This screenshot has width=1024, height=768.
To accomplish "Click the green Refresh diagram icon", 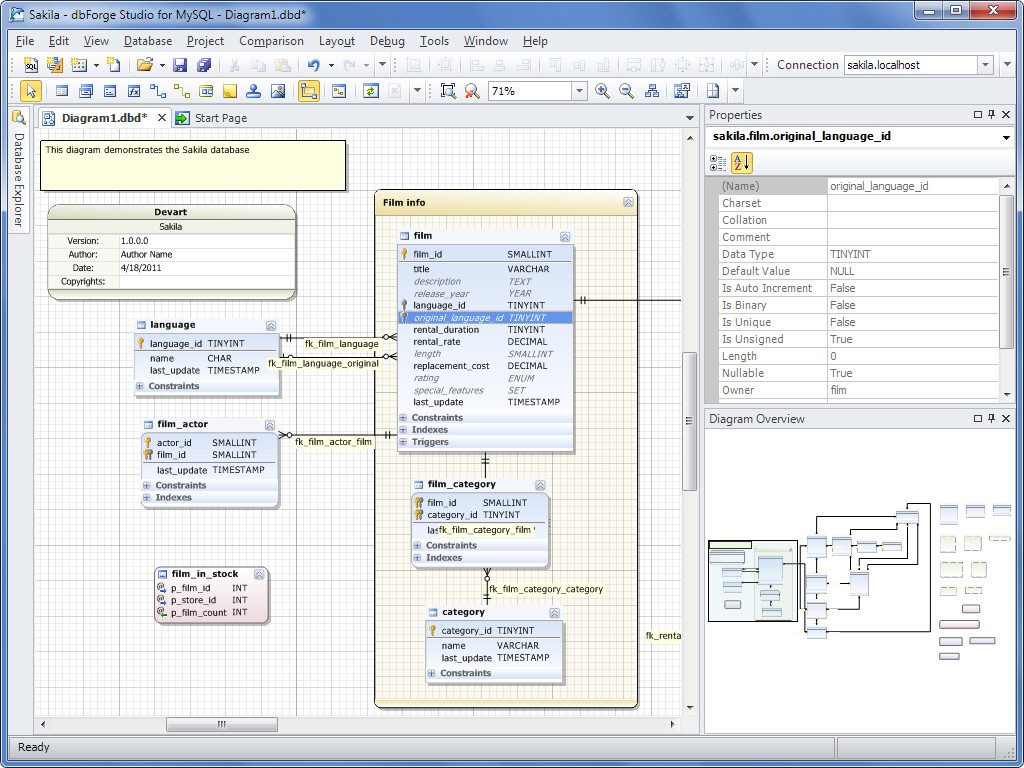I will 371,91.
